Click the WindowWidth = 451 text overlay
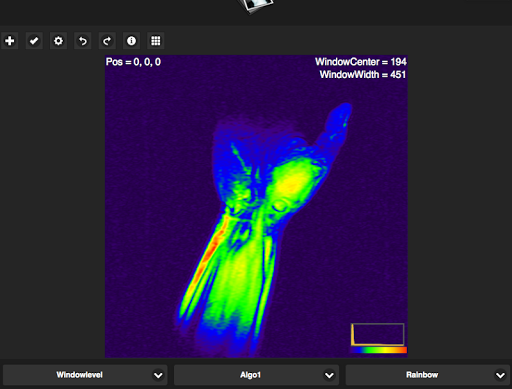Image resolution: width=512 pixels, height=389 pixels. point(363,74)
